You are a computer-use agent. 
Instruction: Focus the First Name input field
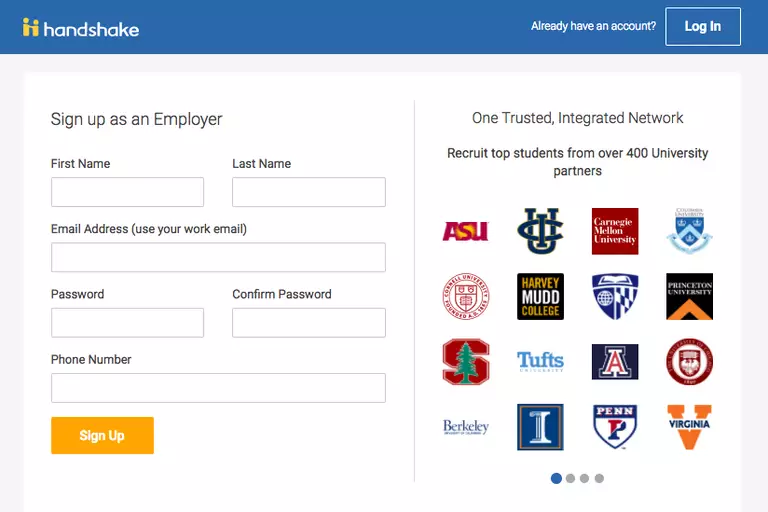click(x=127, y=192)
